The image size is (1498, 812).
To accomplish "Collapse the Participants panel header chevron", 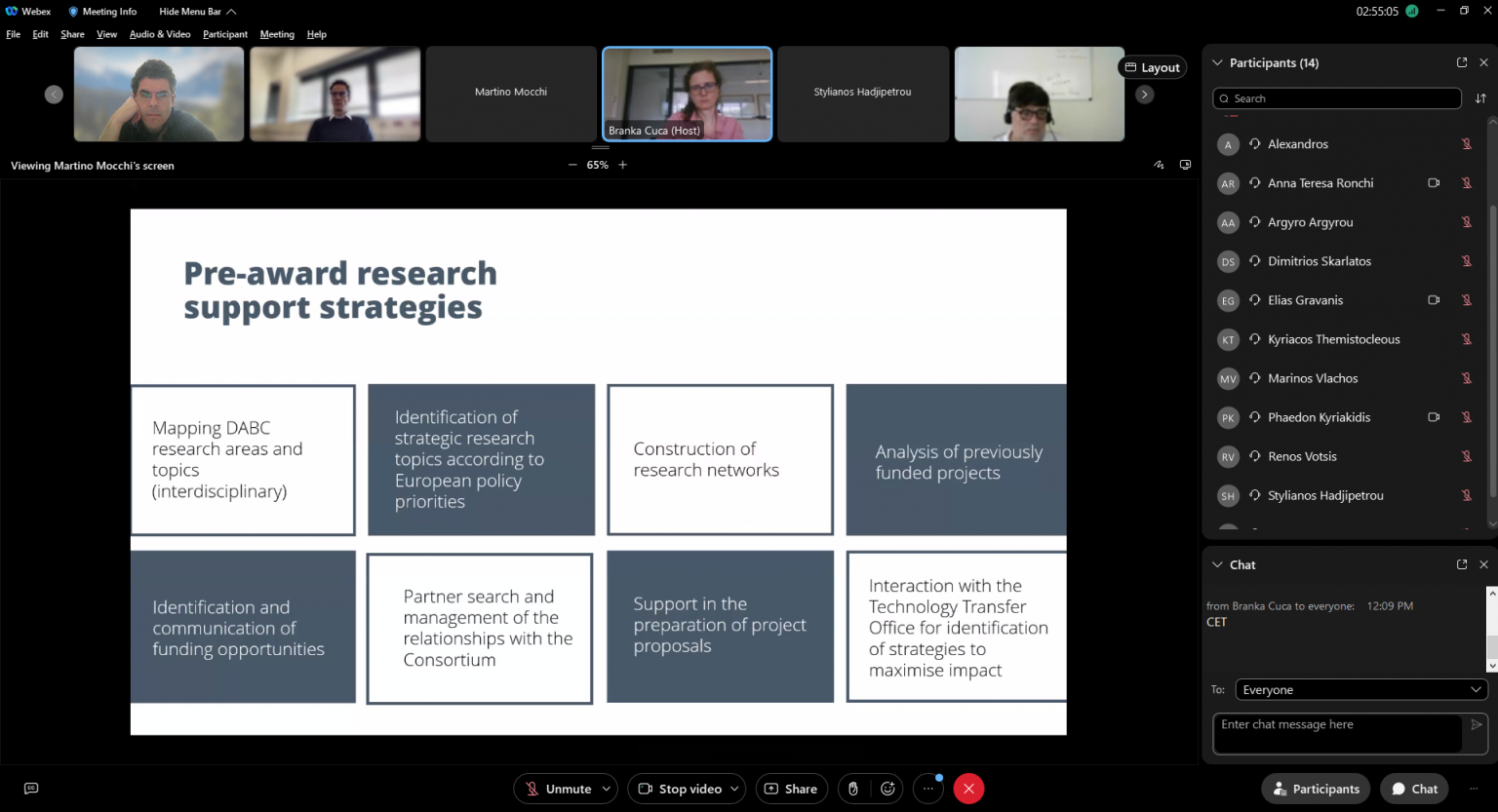I will pyautogui.click(x=1217, y=62).
